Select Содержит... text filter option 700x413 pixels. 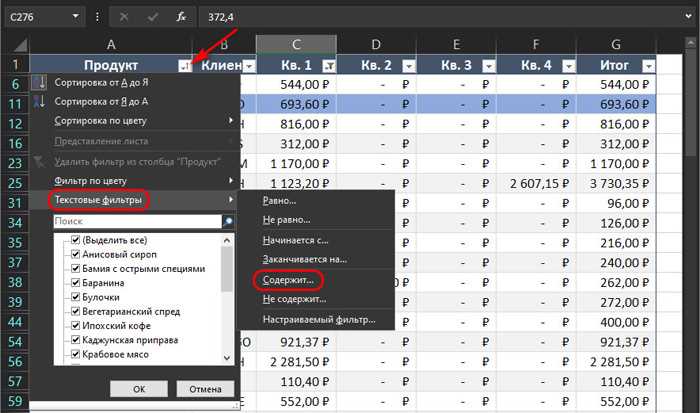[x=288, y=280]
